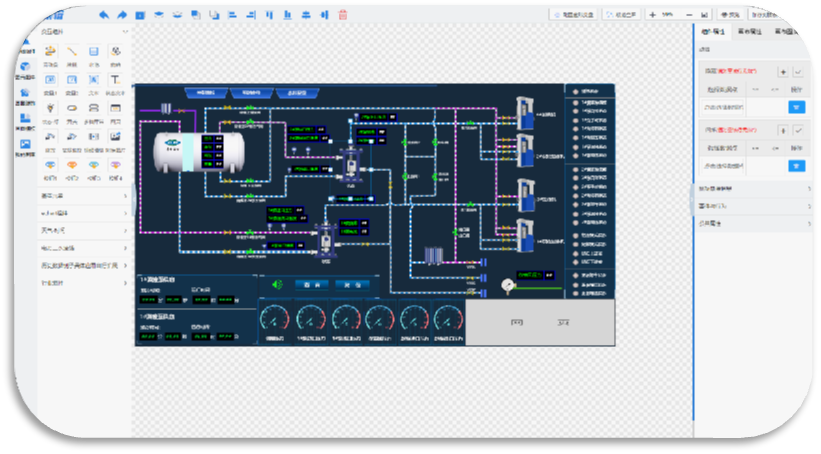
Task: Click the redo arrow in the toolbar
Action: point(121,15)
